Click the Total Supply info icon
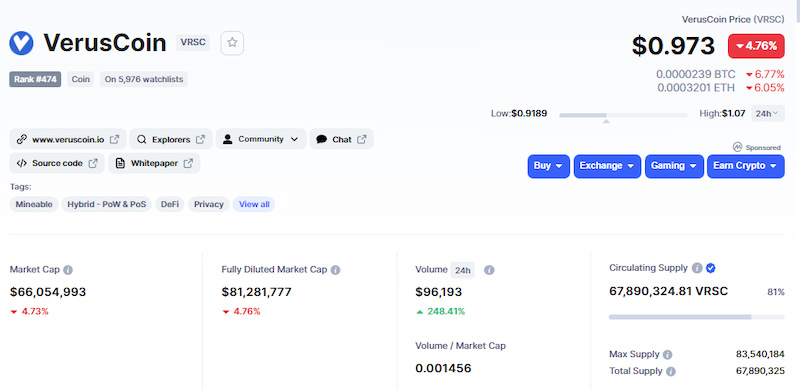 pyautogui.click(x=671, y=372)
